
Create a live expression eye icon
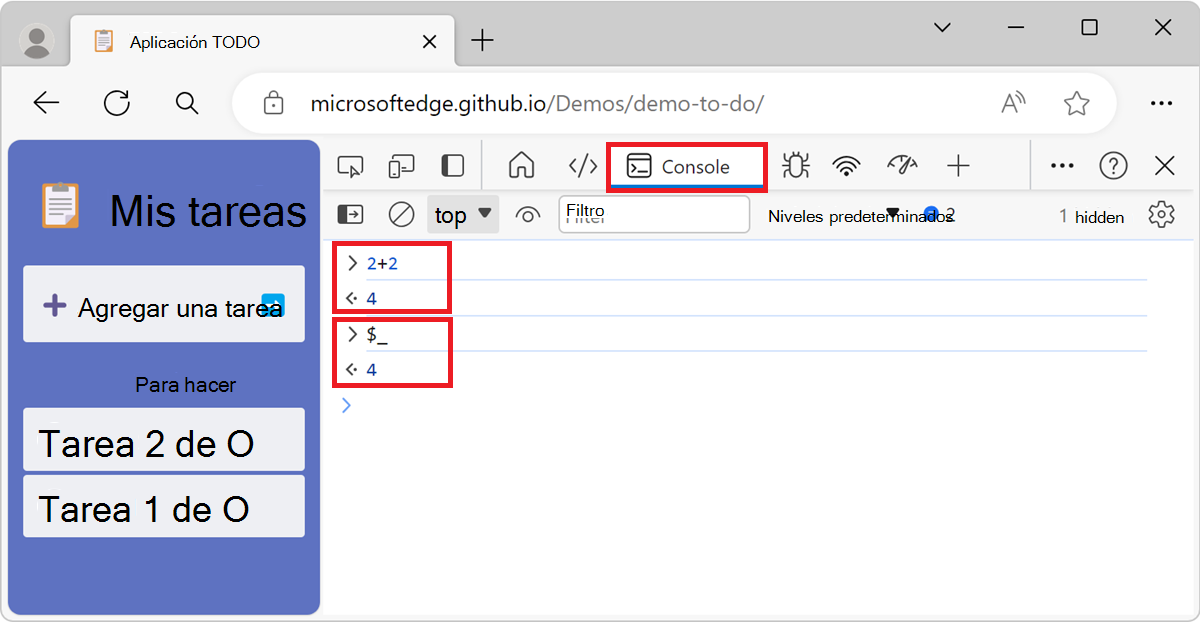[528, 215]
